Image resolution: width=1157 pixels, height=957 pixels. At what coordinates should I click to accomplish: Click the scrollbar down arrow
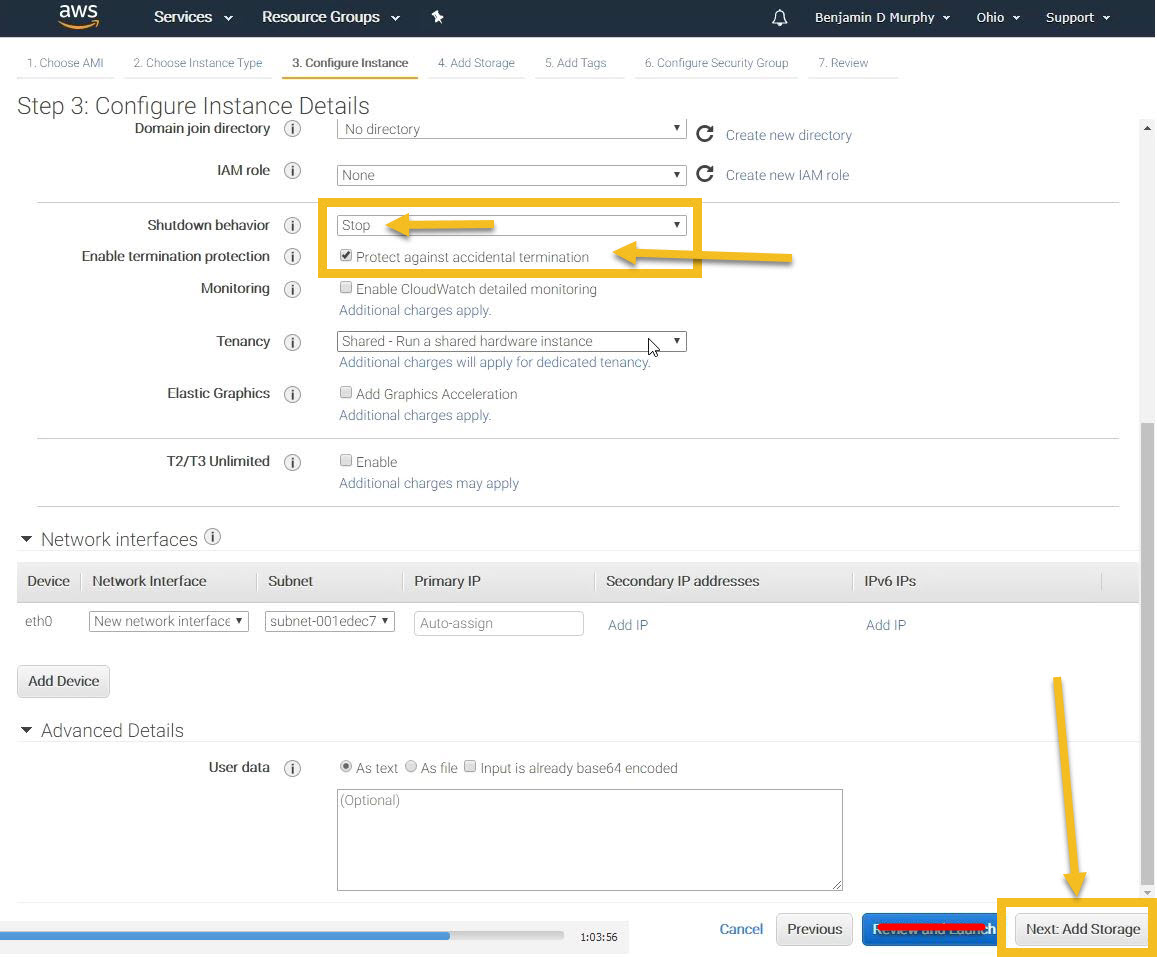click(x=1147, y=892)
